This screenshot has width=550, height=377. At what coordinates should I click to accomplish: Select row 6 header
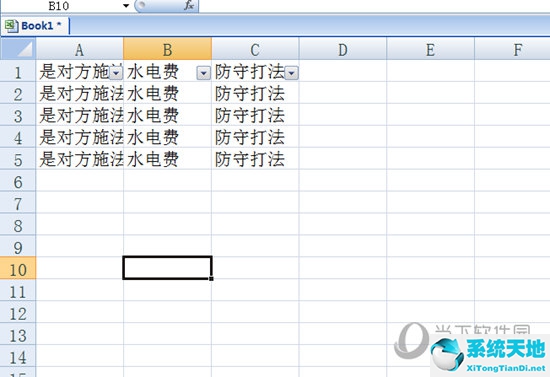click(18, 181)
